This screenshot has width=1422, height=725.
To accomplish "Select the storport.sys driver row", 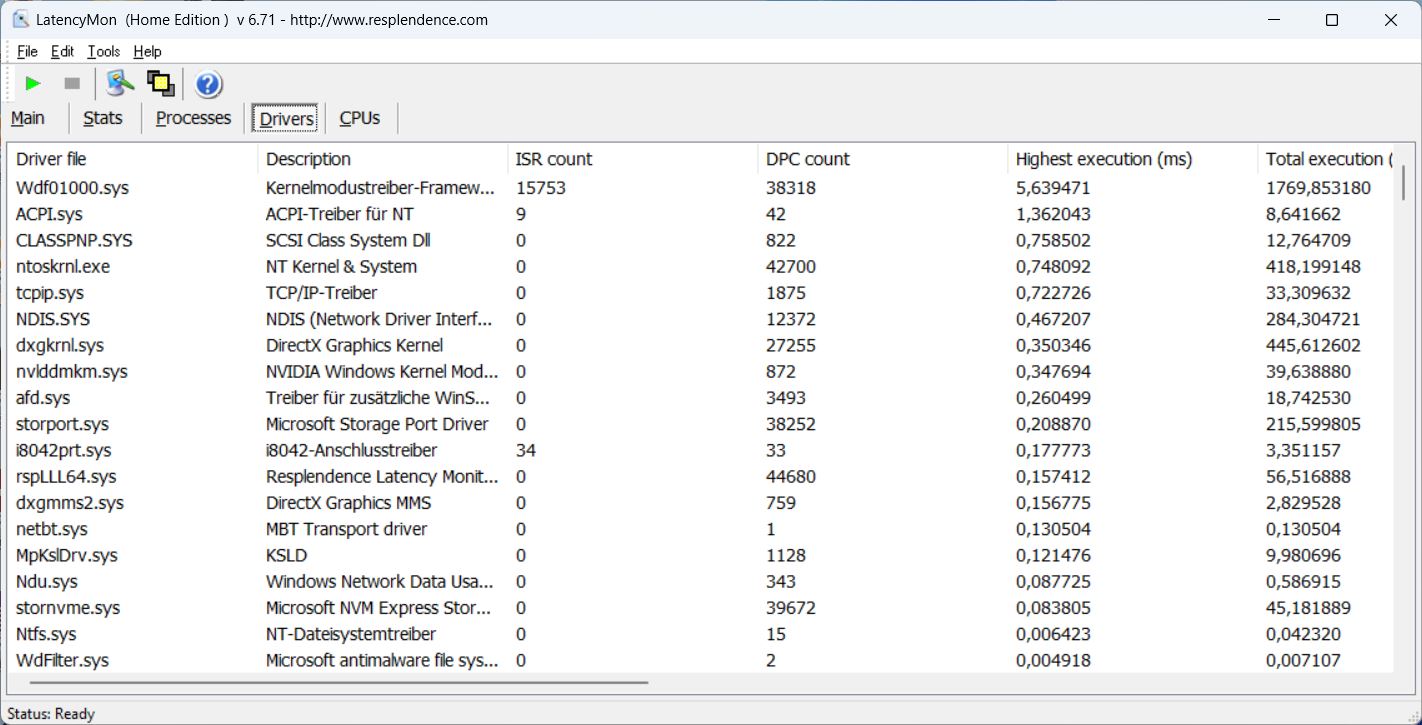I will (x=700, y=424).
